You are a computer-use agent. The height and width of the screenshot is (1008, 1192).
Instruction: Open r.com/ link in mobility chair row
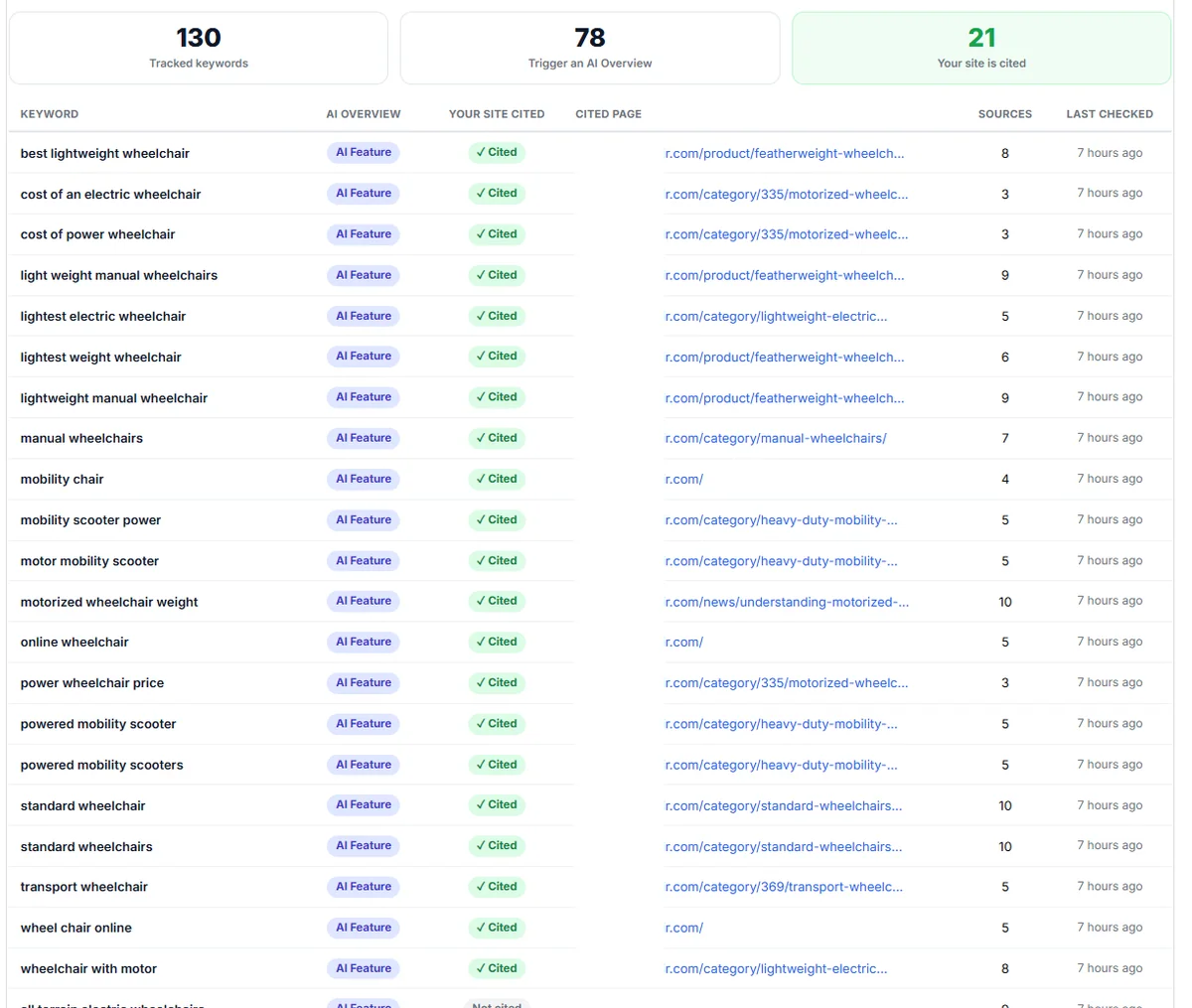[683, 479]
